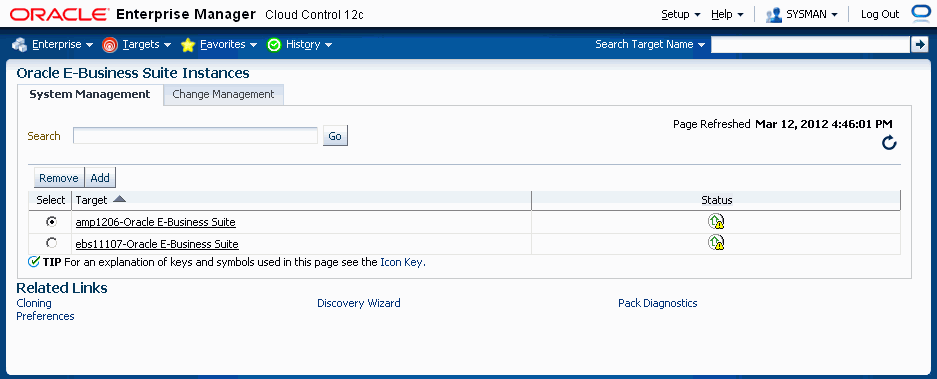This screenshot has height=379, width=937.
Task: Refresh the page with circular arrow icon
Action: click(x=889, y=142)
